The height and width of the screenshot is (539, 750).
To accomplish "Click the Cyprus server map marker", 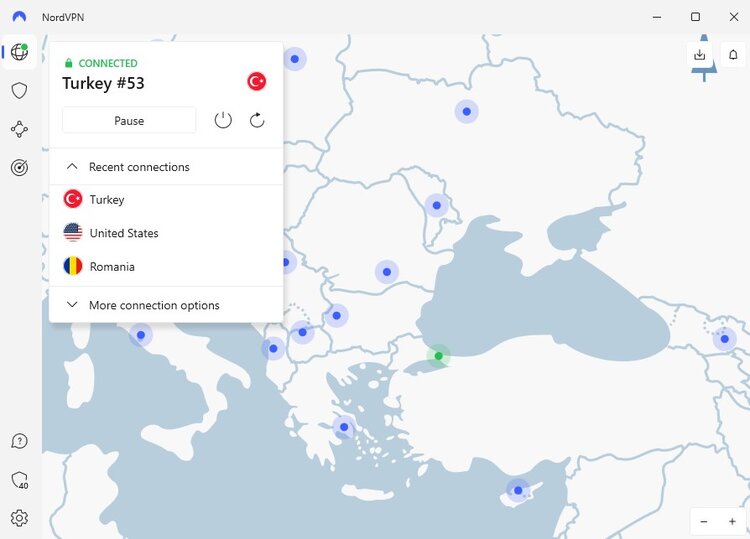I will (x=518, y=490).
